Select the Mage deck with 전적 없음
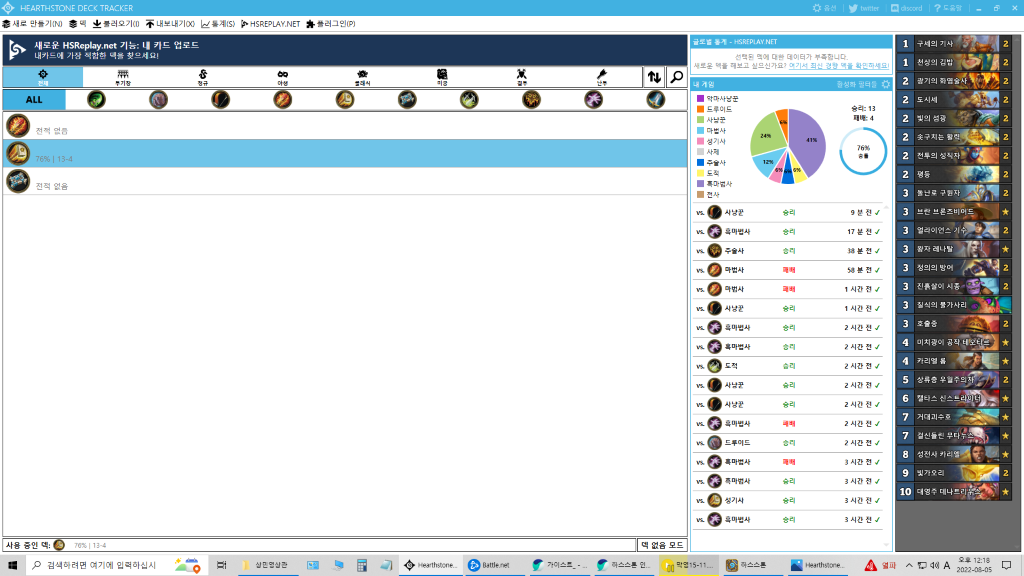The height and width of the screenshot is (576, 1024). pos(345,125)
